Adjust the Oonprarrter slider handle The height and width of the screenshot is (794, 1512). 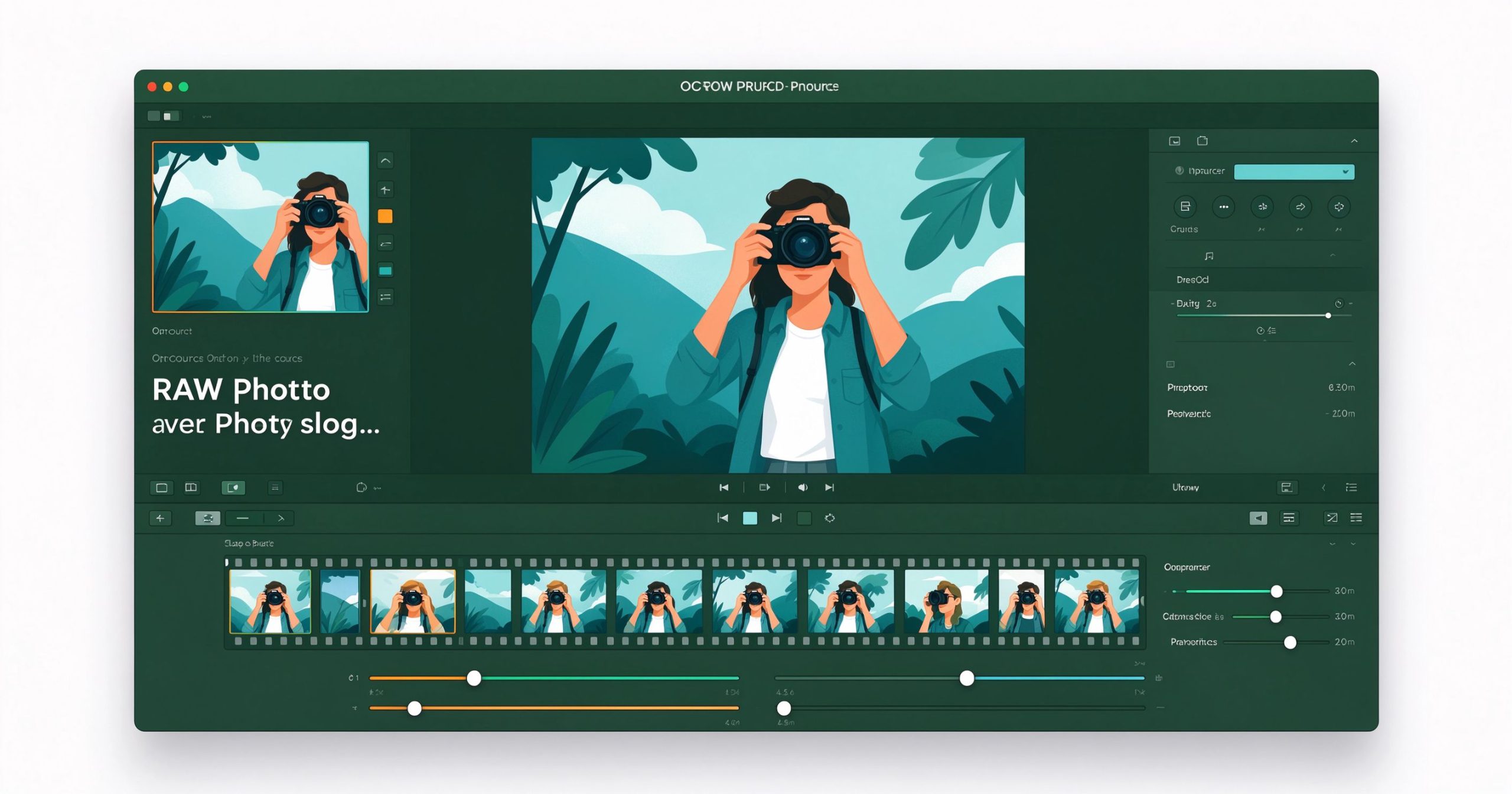[x=1276, y=591]
